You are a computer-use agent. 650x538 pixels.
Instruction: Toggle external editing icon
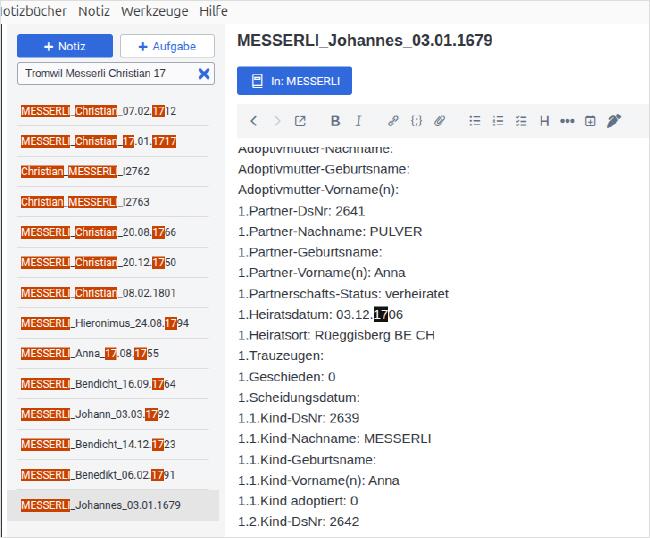(300, 121)
